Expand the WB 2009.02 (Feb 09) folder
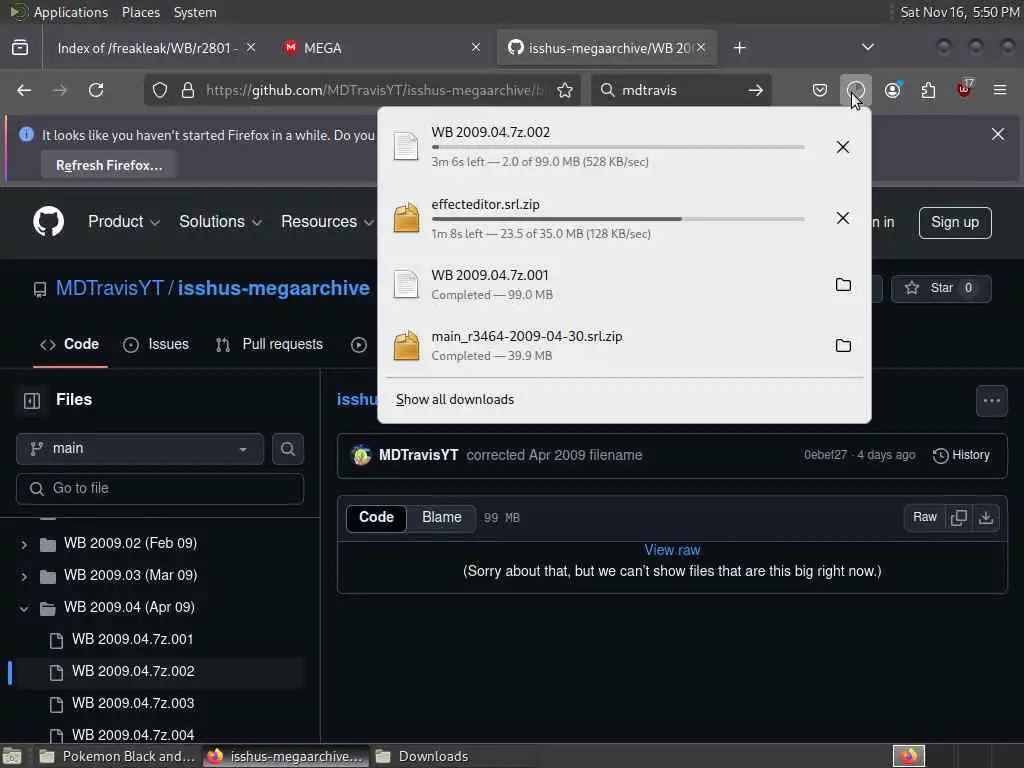1024x768 pixels. click(24, 544)
